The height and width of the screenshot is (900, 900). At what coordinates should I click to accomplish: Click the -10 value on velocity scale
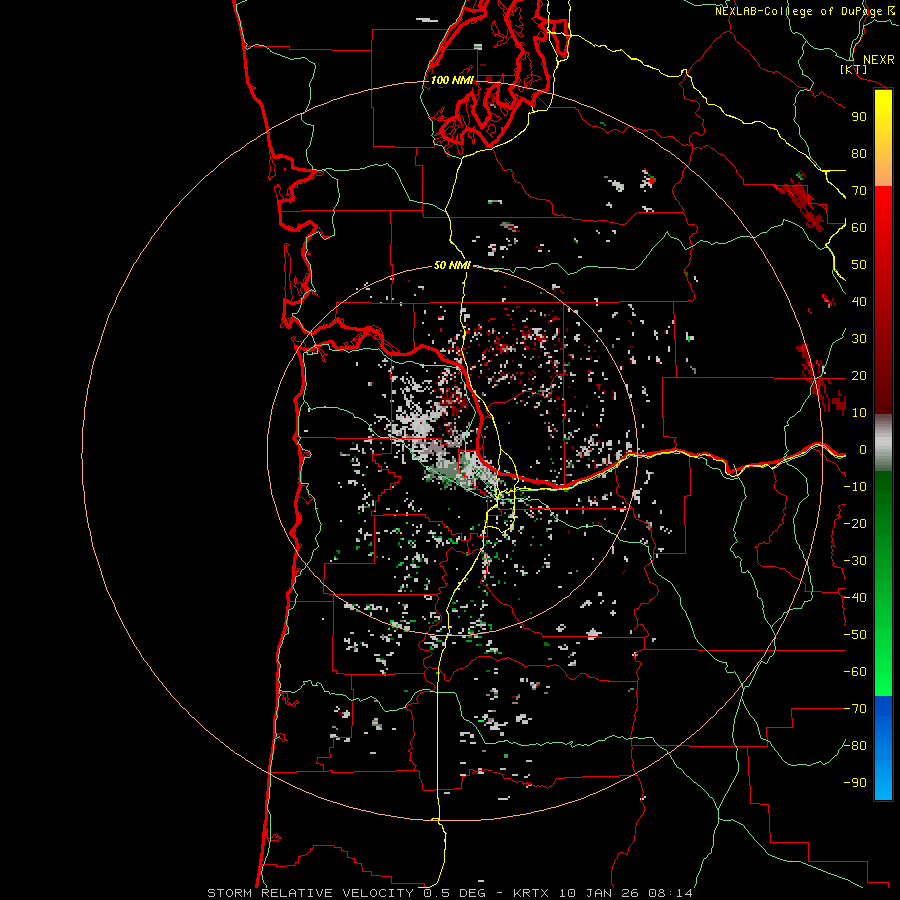coord(855,487)
